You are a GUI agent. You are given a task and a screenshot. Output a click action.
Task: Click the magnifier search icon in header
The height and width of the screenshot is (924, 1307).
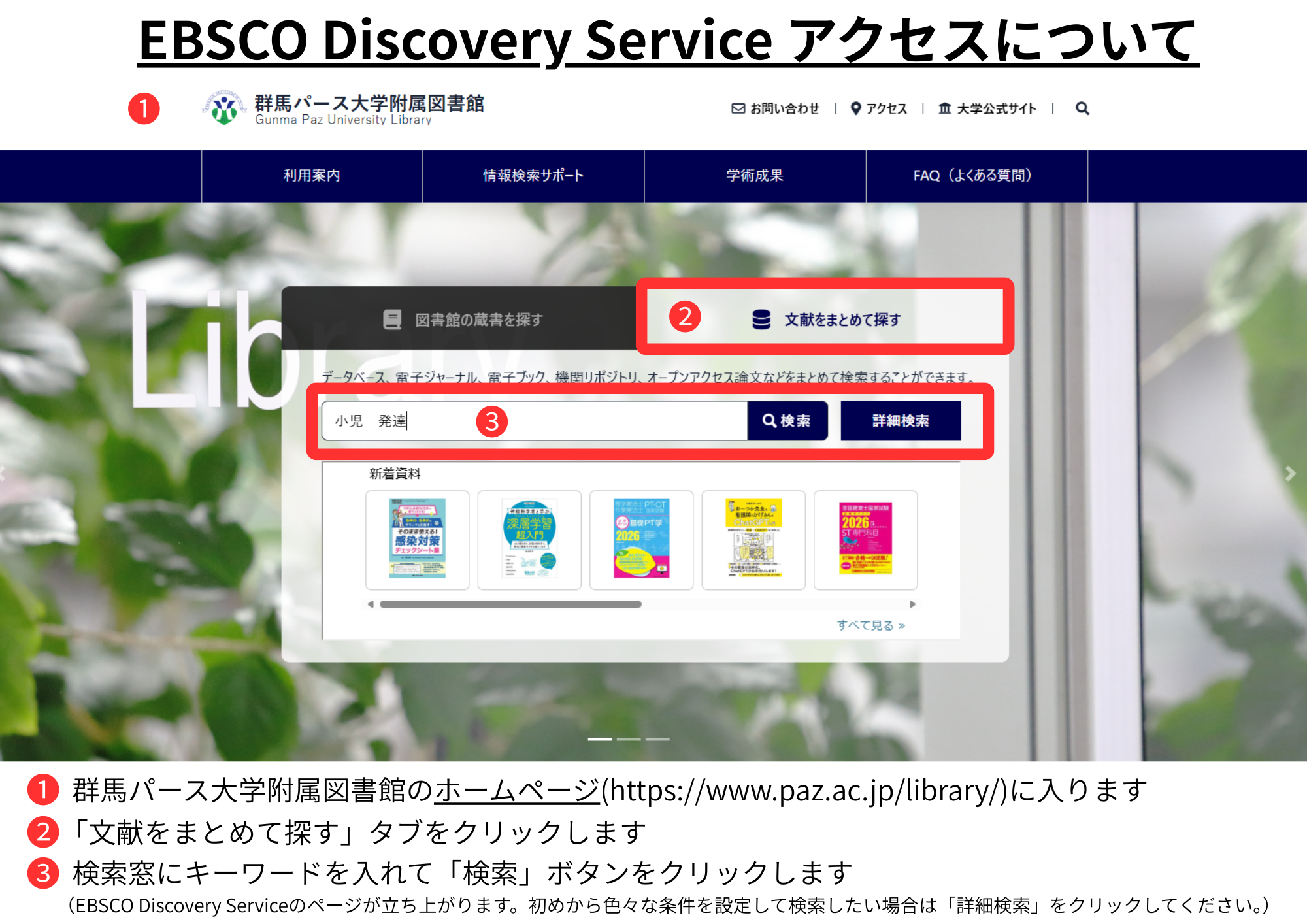(x=1082, y=108)
